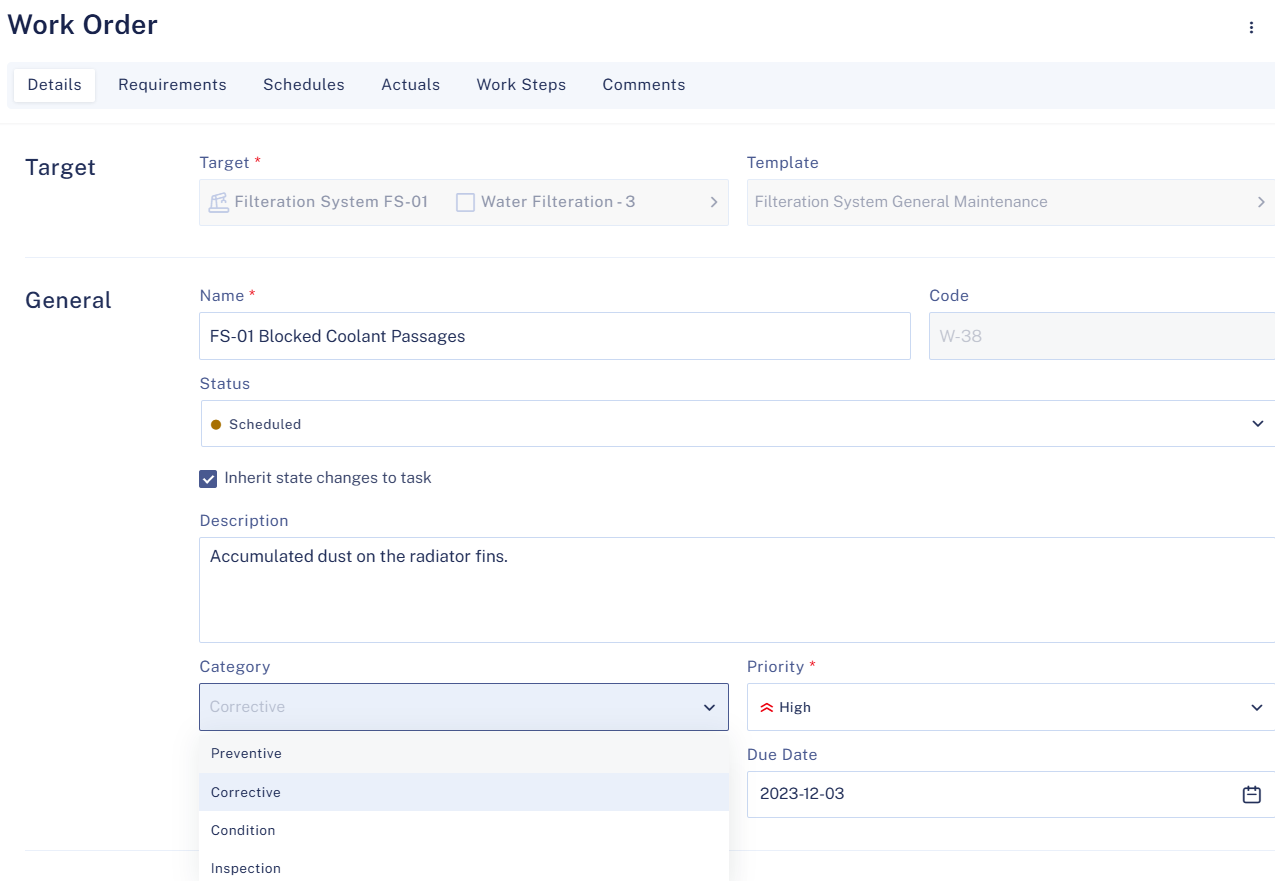Image resolution: width=1275 pixels, height=881 pixels.
Task: Click the orange Scheduled status dot
Action: [x=216, y=423]
